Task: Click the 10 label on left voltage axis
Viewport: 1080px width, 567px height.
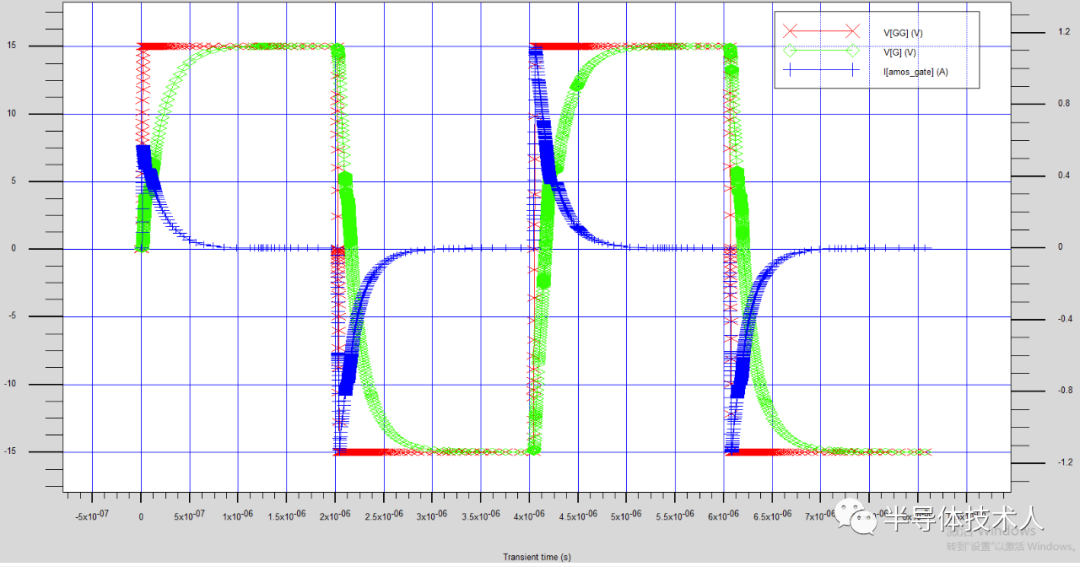Action: tap(12, 113)
